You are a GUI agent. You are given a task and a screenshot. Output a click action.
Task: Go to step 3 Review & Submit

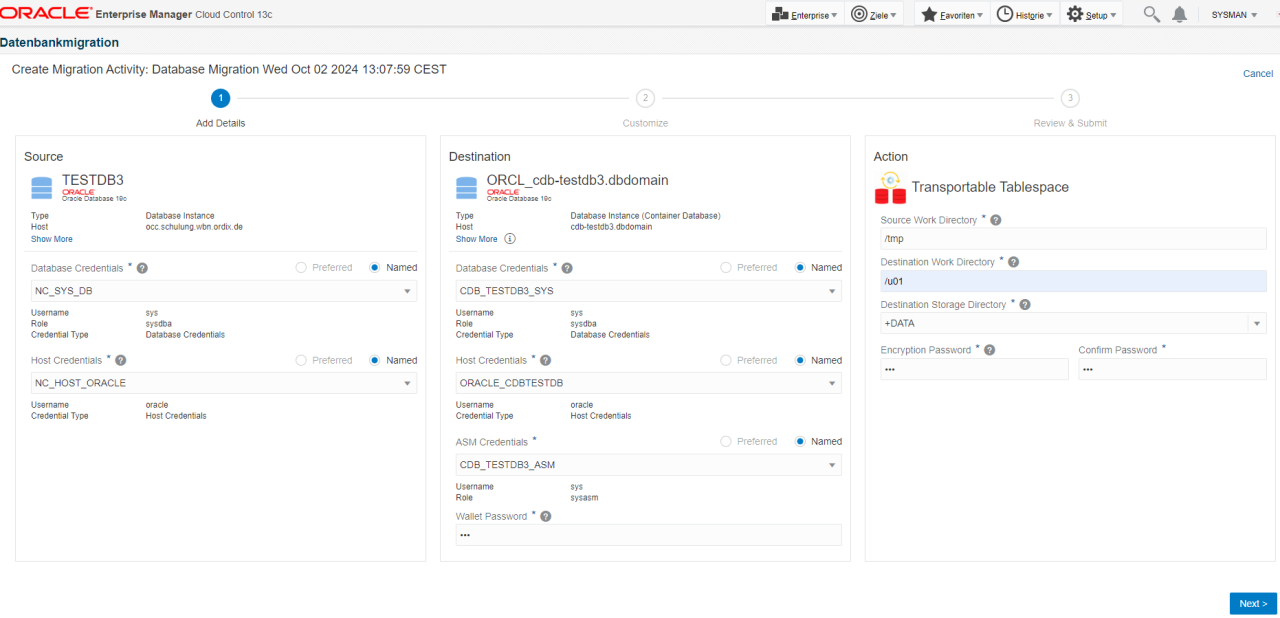tap(1070, 98)
